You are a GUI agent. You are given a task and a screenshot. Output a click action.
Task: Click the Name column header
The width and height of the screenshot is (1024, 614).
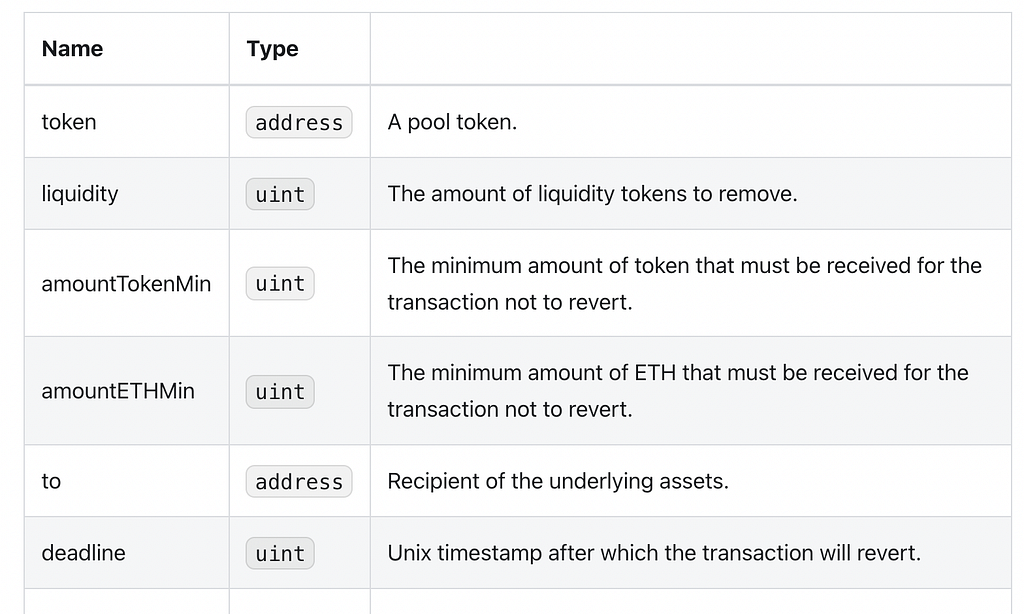coord(72,49)
